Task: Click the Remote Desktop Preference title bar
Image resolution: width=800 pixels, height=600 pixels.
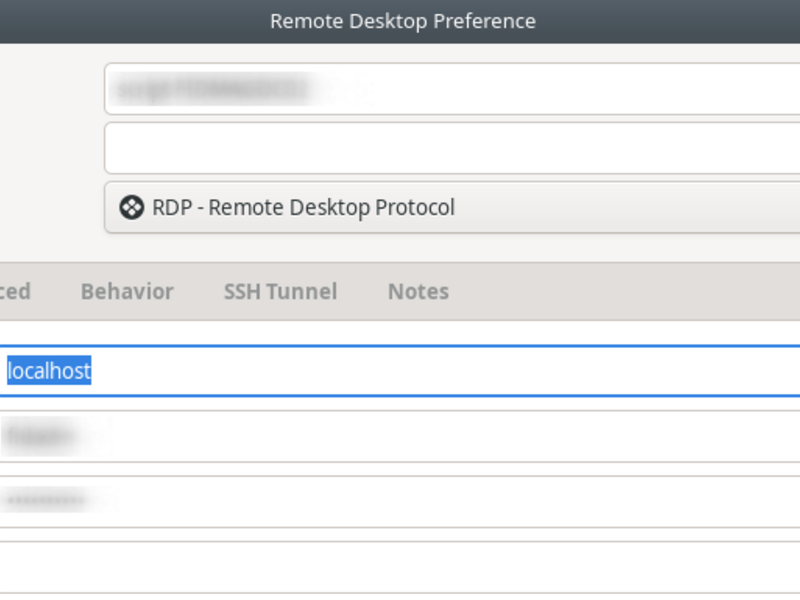Action: pos(400,21)
